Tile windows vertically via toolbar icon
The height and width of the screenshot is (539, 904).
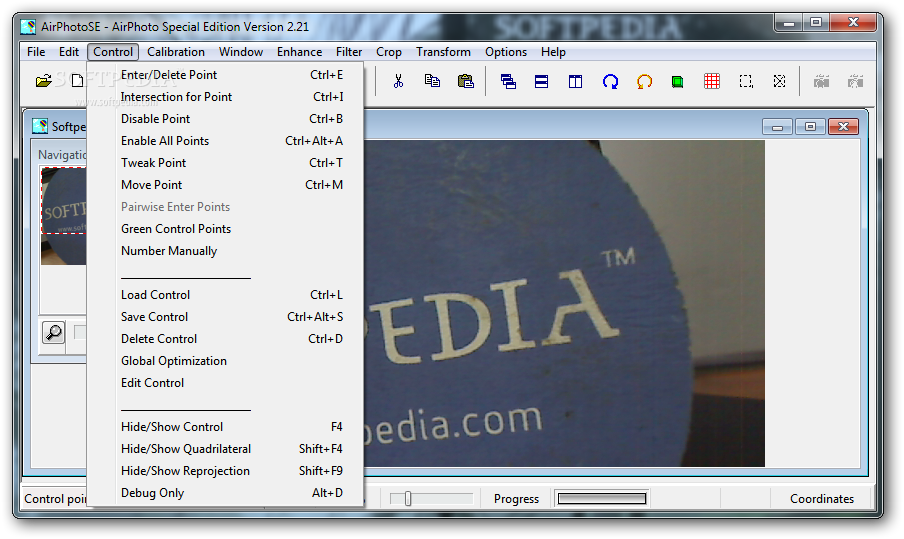pos(575,81)
